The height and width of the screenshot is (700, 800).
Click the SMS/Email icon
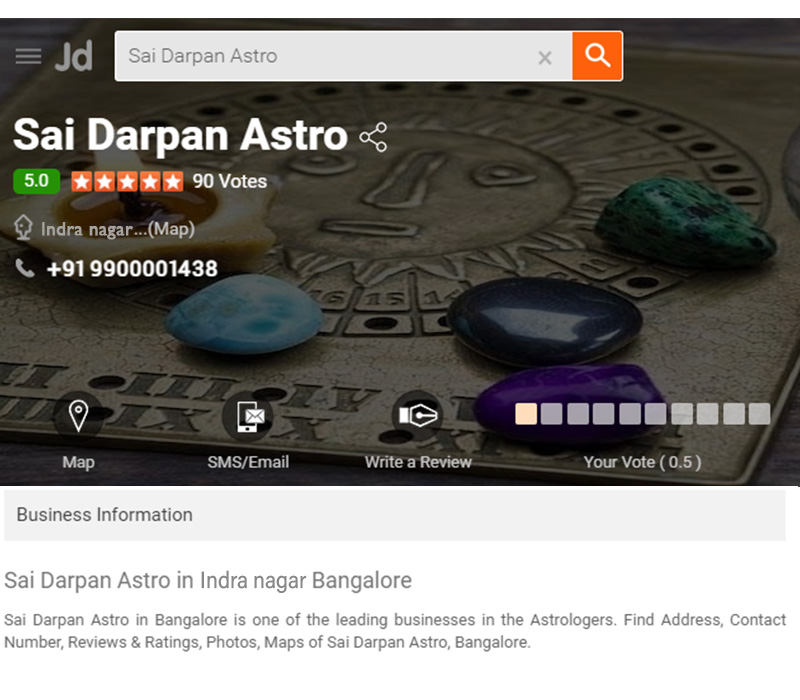pyautogui.click(x=247, y=416)
